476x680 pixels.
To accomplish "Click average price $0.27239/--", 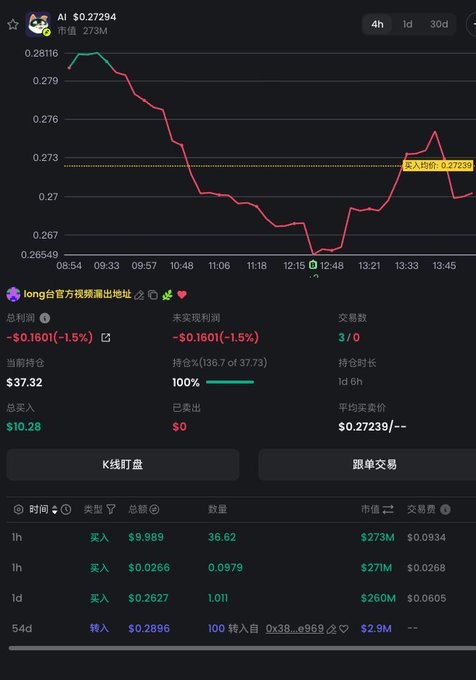I will coord(372,426).
